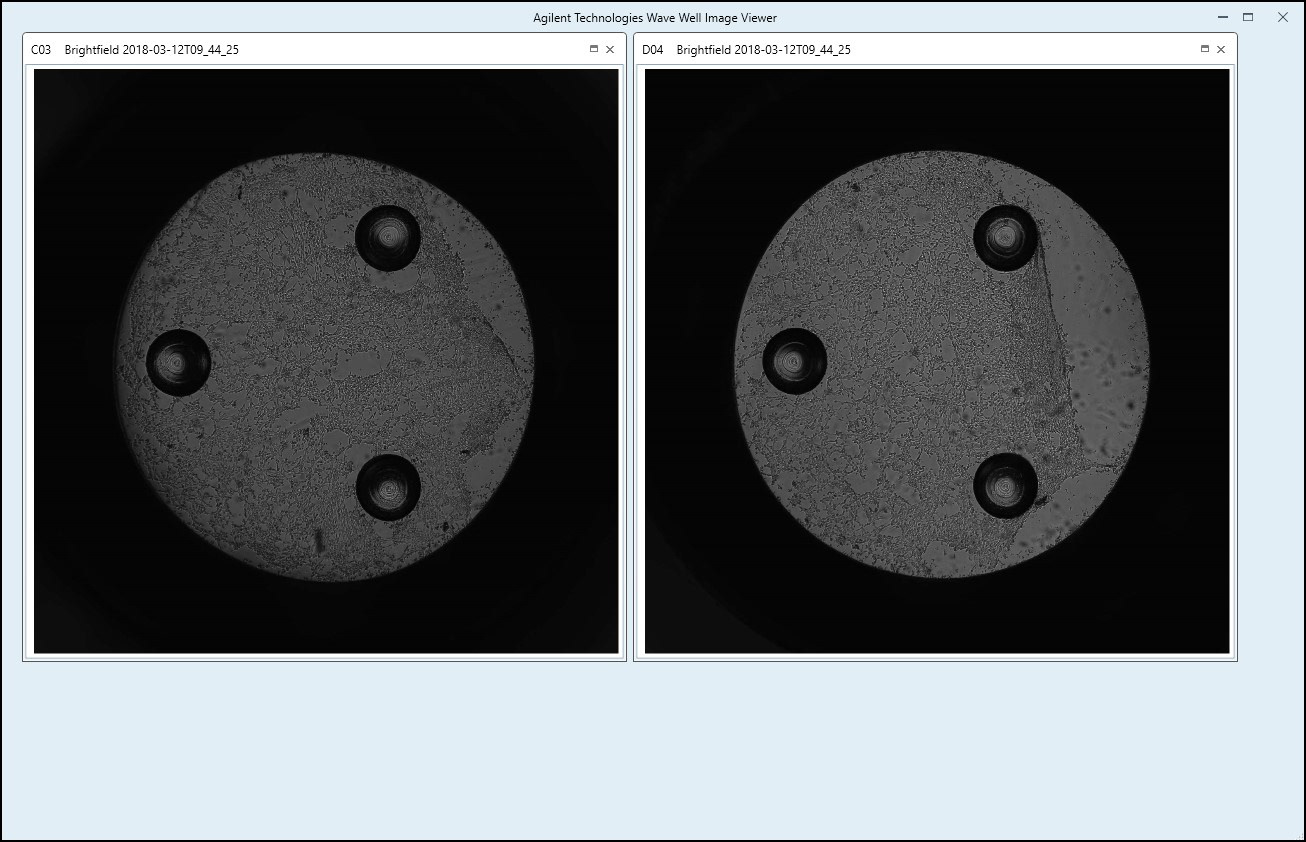The width and height of the screenshot is (1306, 842).
Task: Maximize the Wave Well Image Viewer window
Action: (1248, 17)
